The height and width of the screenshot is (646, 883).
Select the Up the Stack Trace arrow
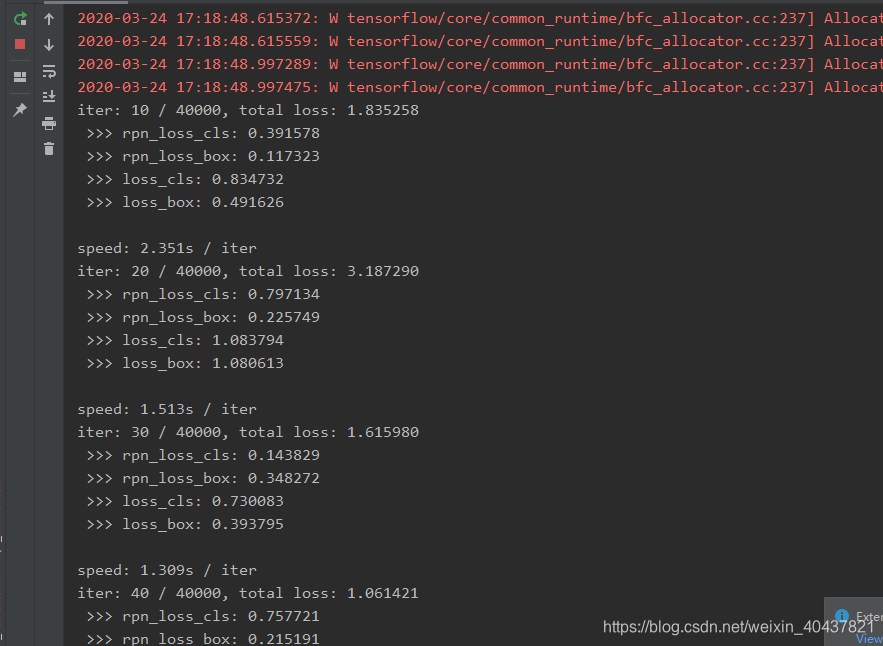coord(48,19)
